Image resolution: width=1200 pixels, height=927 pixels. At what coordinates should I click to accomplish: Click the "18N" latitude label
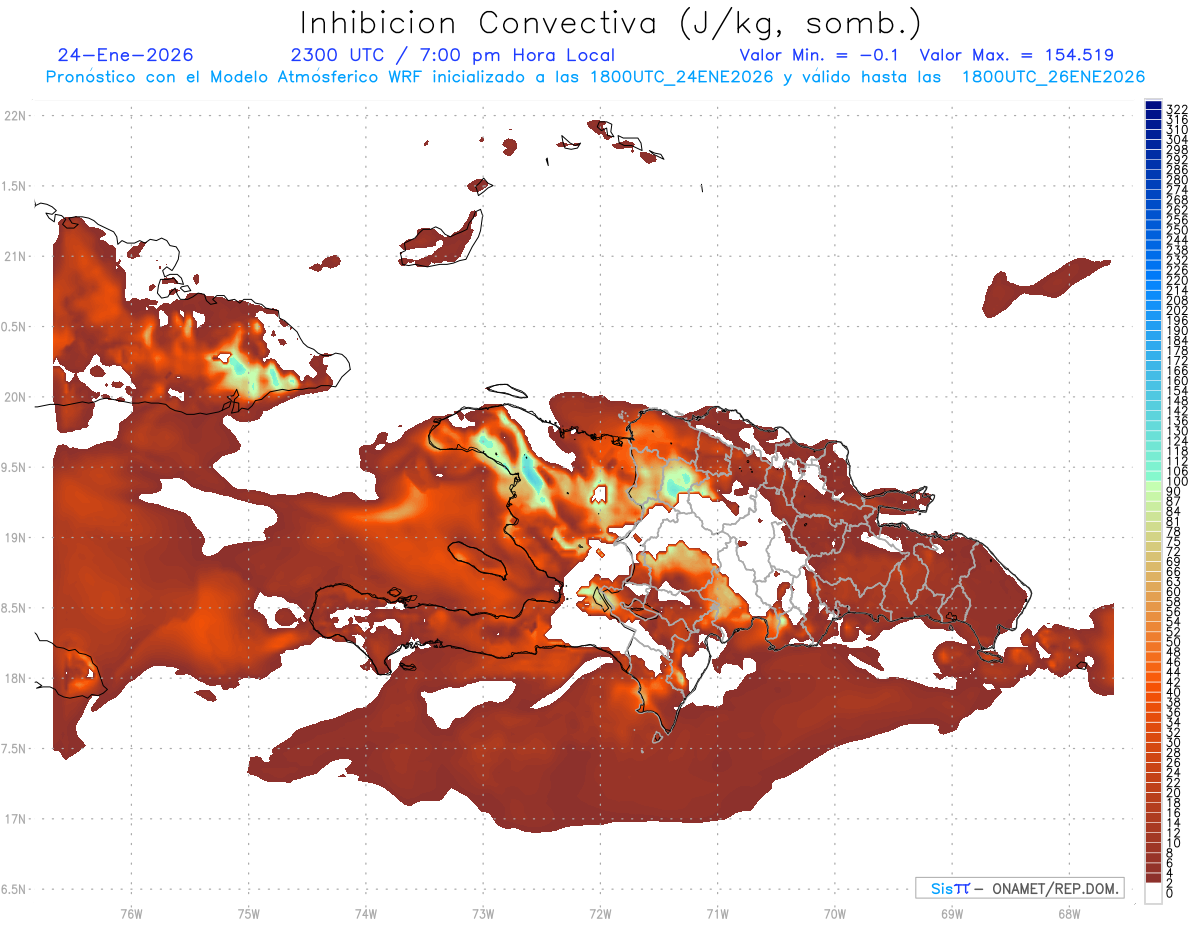point(14,678)
